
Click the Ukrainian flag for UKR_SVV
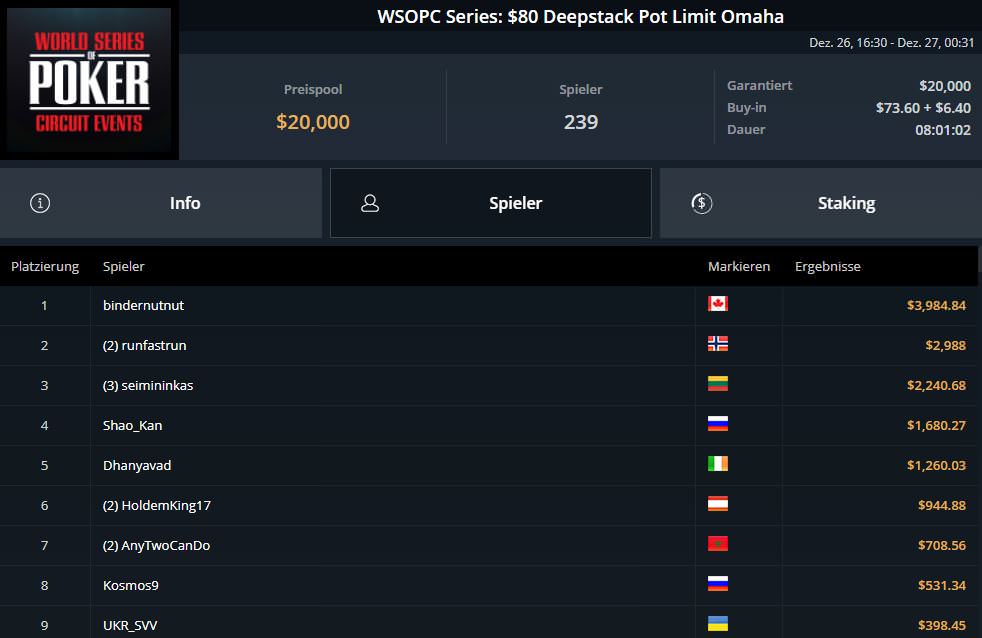coord(718,624)
